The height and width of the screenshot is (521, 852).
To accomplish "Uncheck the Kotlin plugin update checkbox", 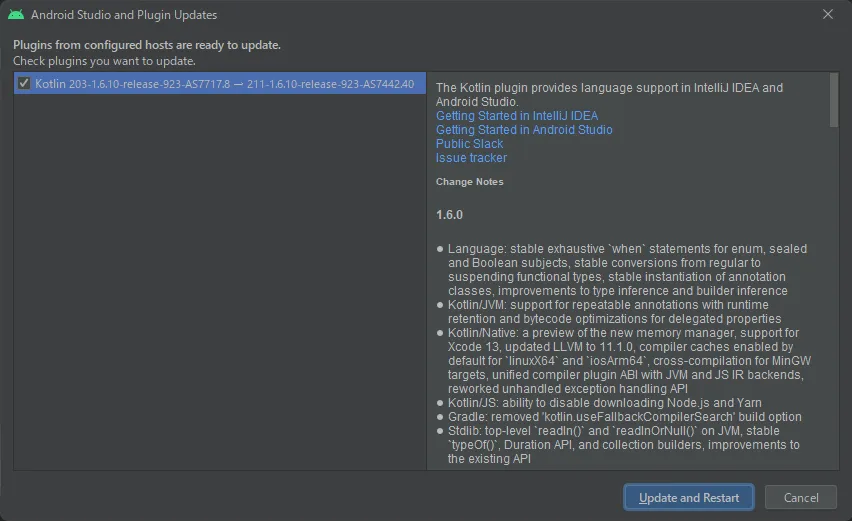I will [x=24, y=84].
